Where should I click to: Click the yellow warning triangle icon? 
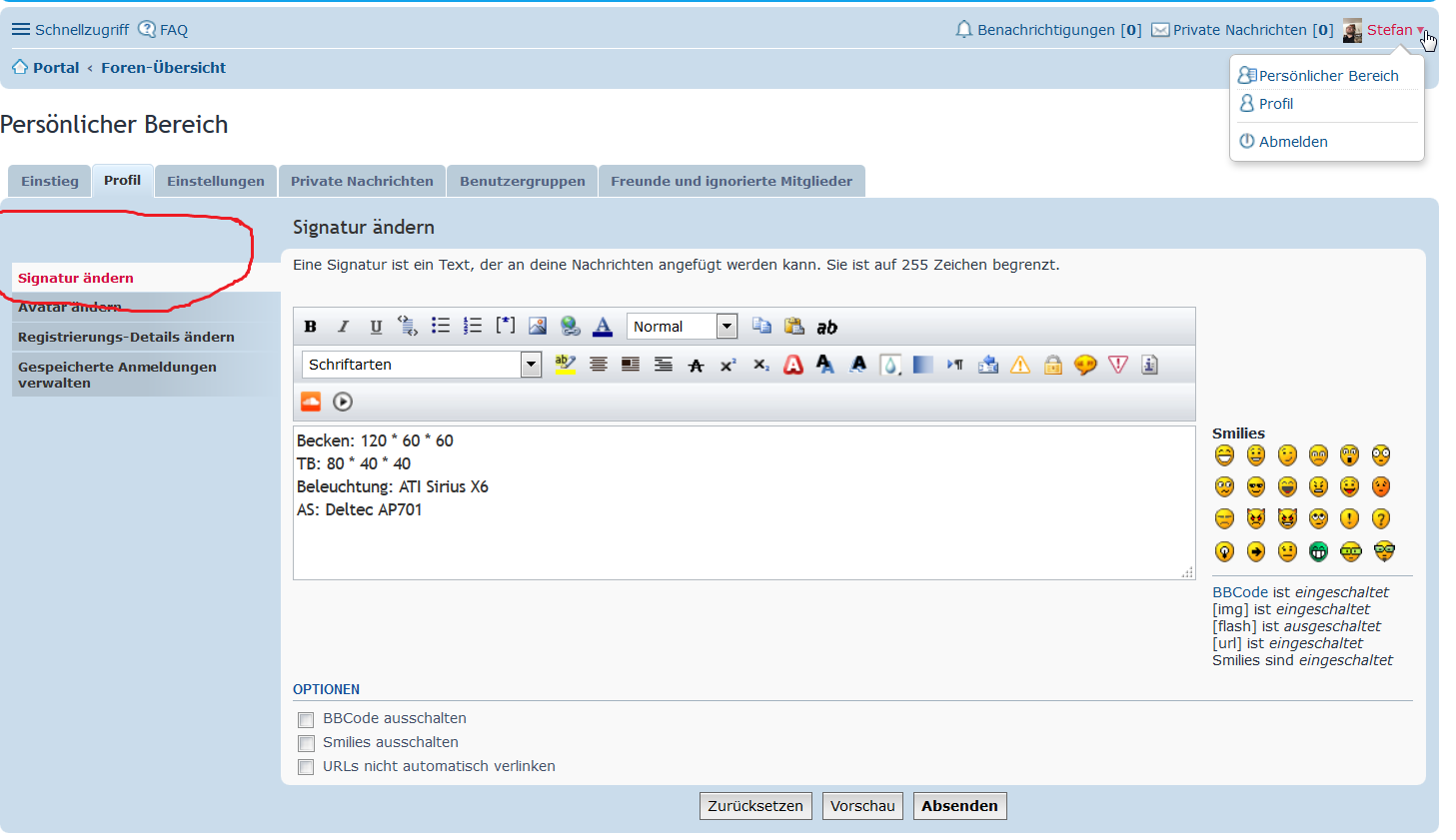[1020, 365]
